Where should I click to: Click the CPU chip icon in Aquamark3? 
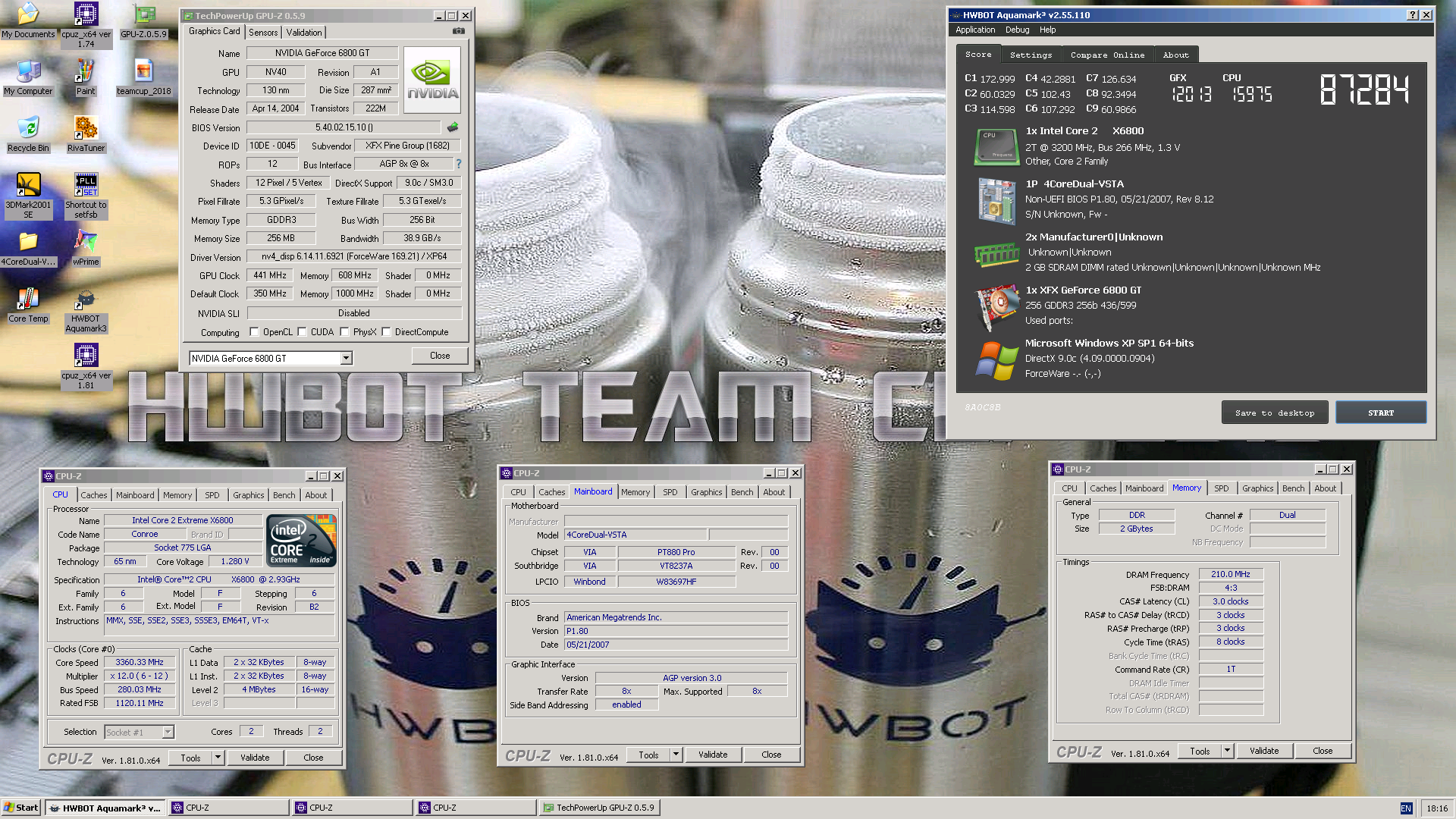click(x=996, y=146)
